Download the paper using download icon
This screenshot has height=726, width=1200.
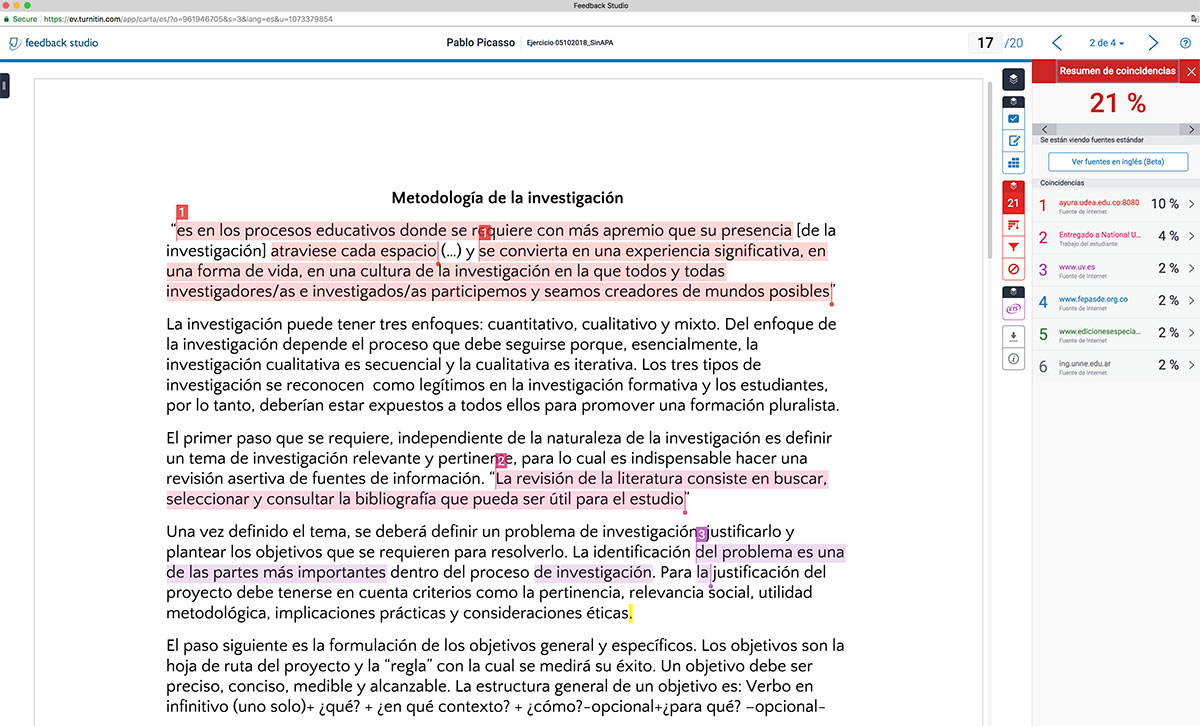[1014, 337]
